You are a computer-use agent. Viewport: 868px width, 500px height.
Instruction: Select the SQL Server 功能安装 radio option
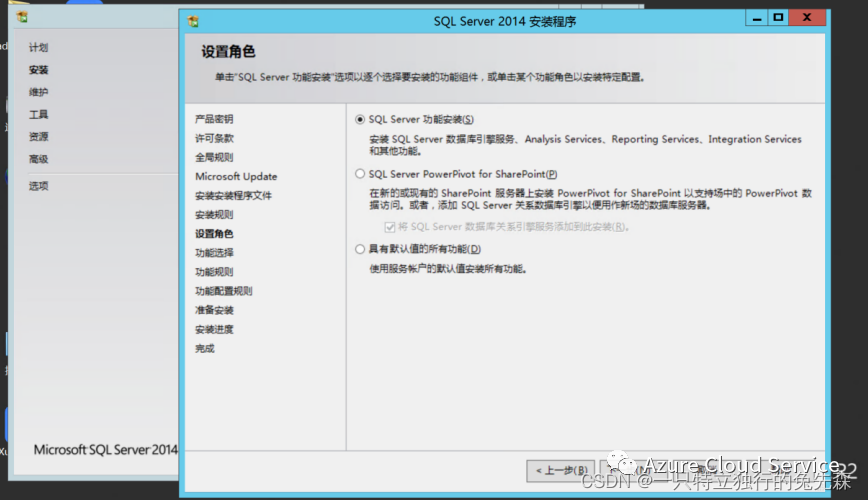[360, 120]
